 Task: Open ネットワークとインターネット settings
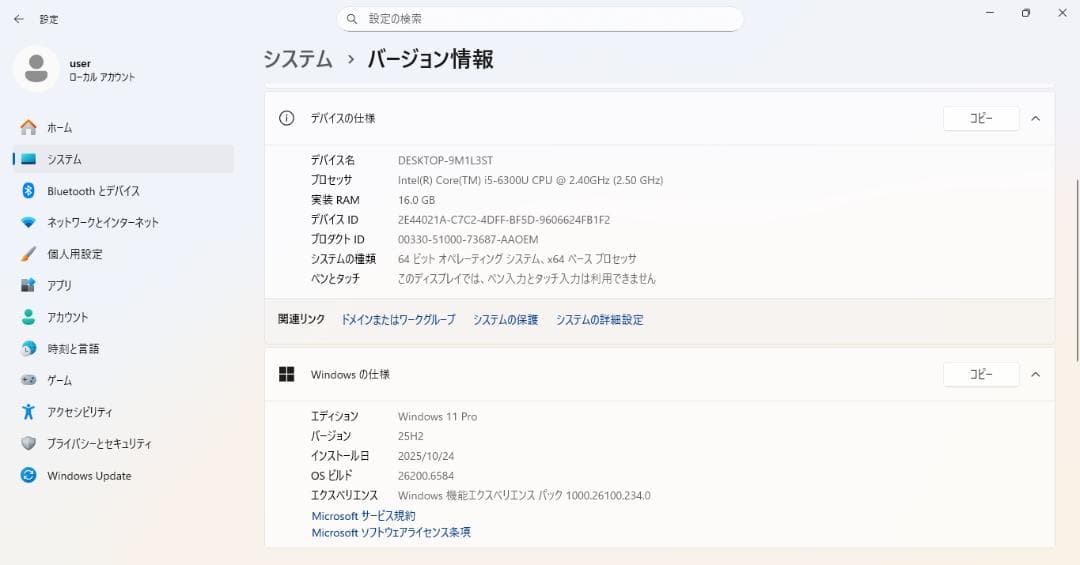pyautogui.click(x=124, y=223)
